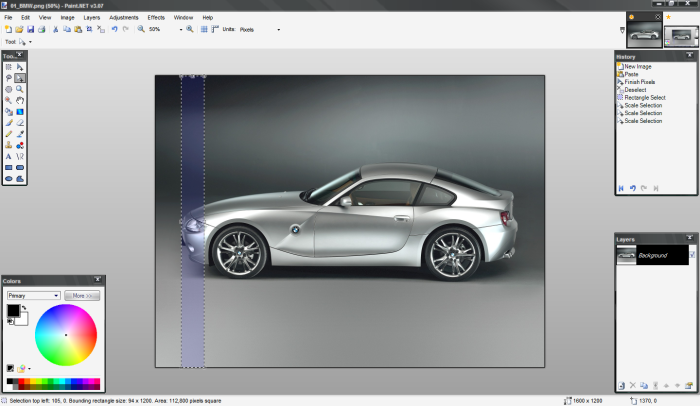The width and height of the screenshot is (700, 406).
Task: Select 'Rectangle Select' entry in History
Action: point(644,97)
